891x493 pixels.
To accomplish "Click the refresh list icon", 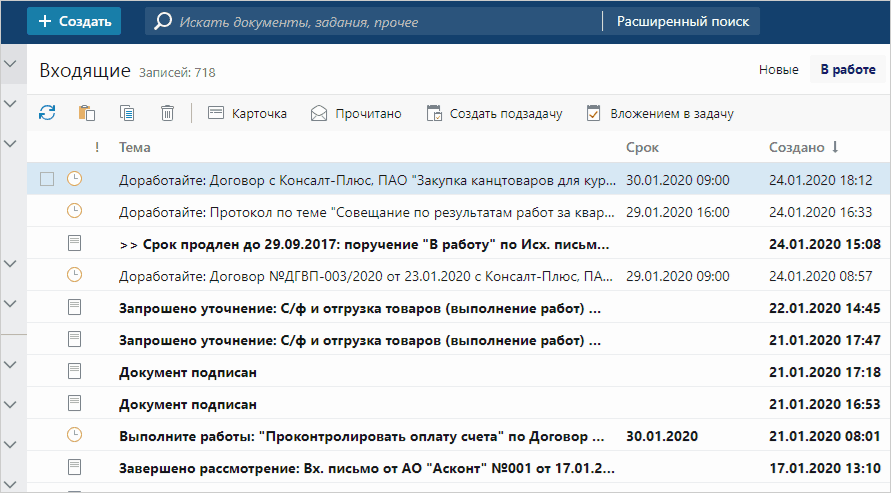I will (x=47, y=113).
